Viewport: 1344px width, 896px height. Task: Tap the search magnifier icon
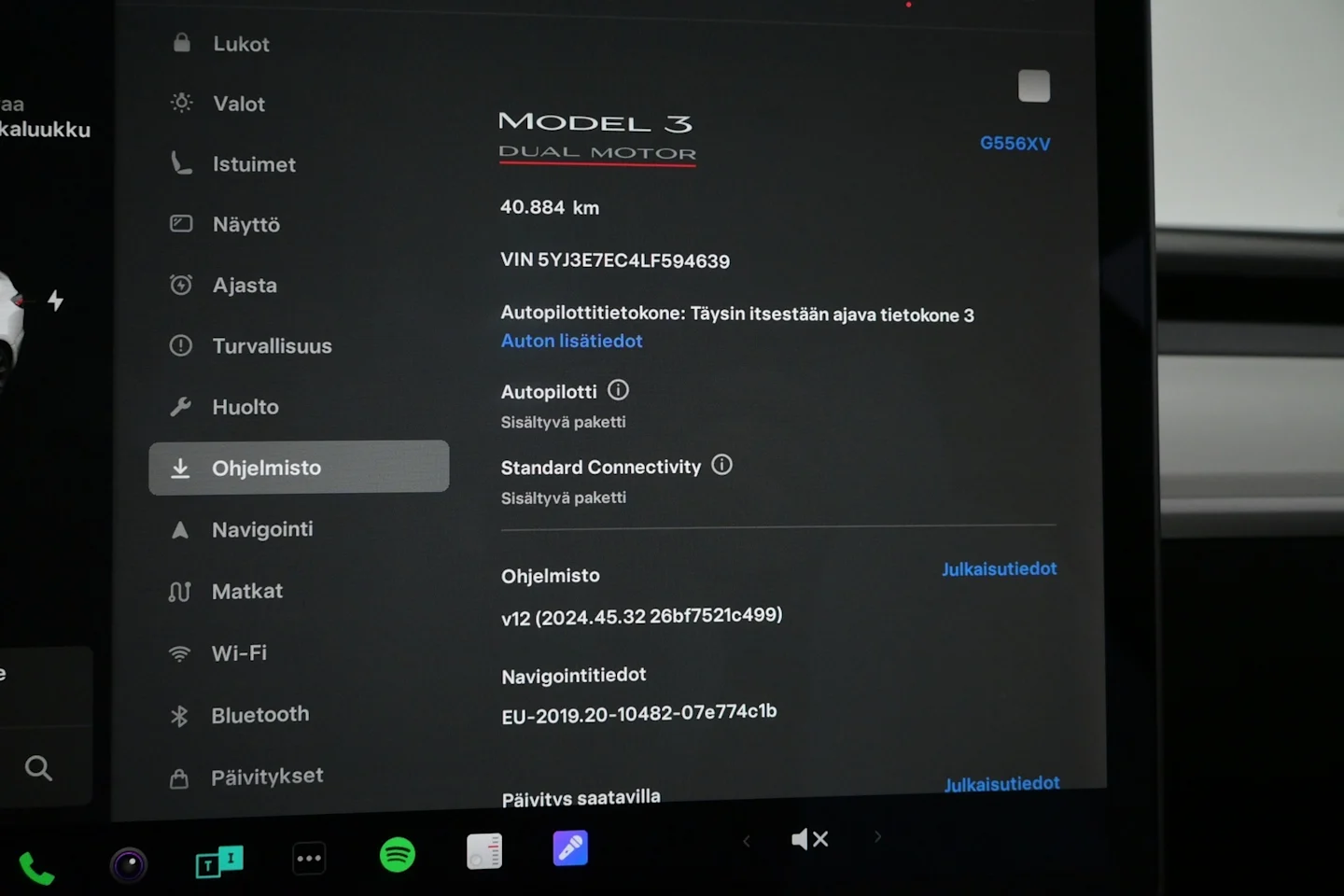point(38,768)
